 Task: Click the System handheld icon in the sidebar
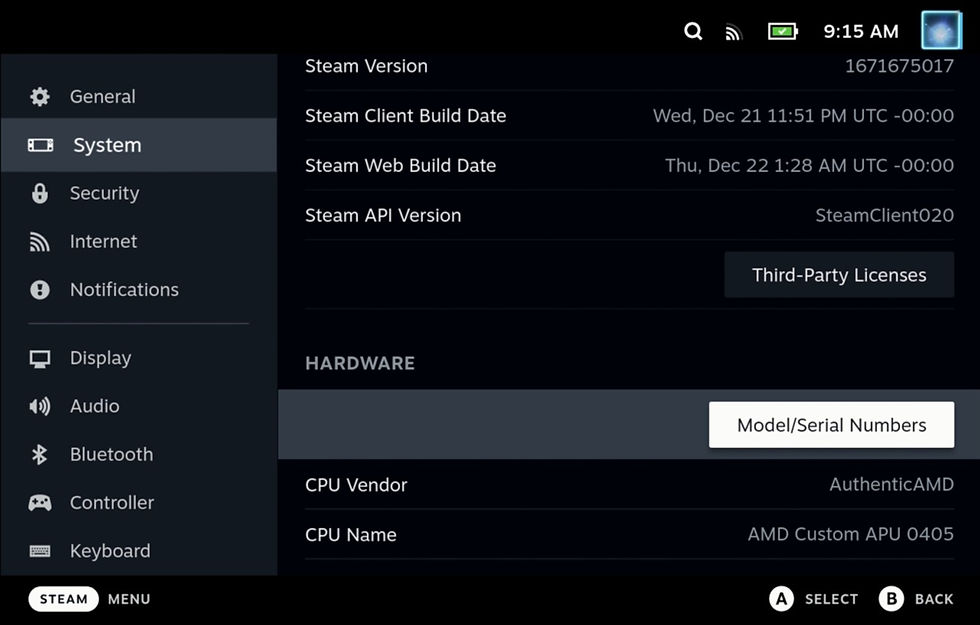pyautogui.click(x=41, y=145)
